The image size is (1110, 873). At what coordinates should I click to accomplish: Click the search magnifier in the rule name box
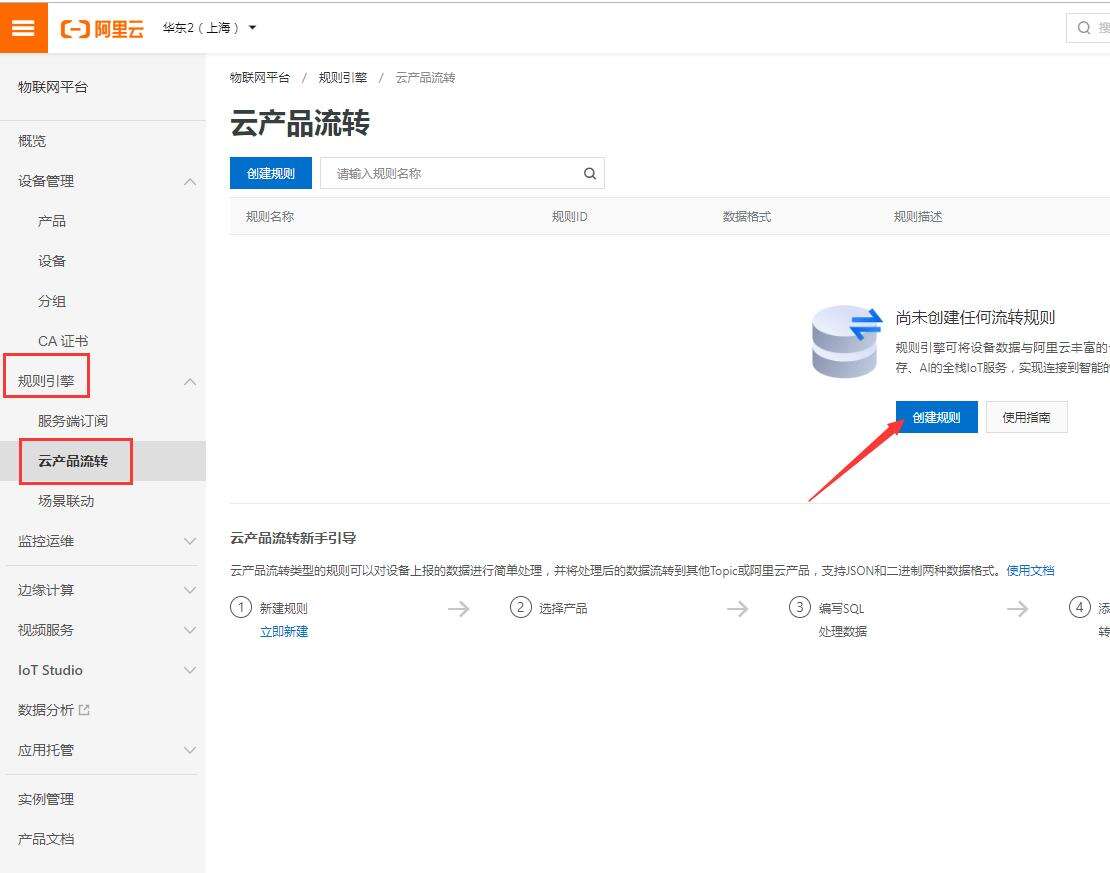coord(589,173)
